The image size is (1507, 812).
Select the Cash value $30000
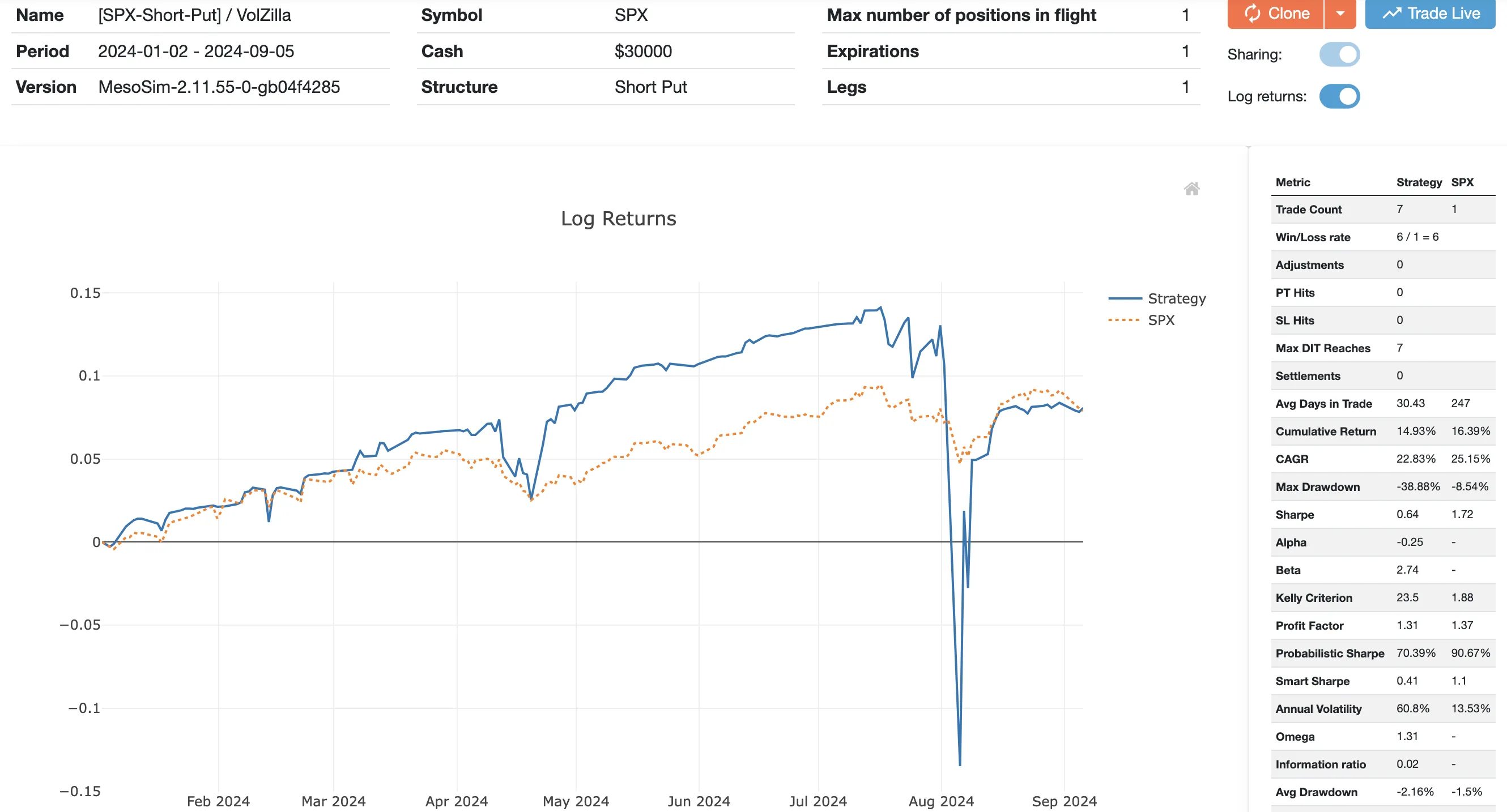pos(642,51)
